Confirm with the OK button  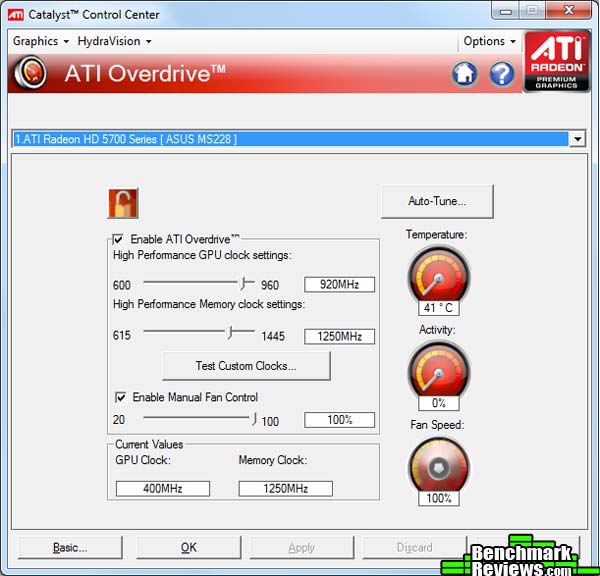click(189, 547)
